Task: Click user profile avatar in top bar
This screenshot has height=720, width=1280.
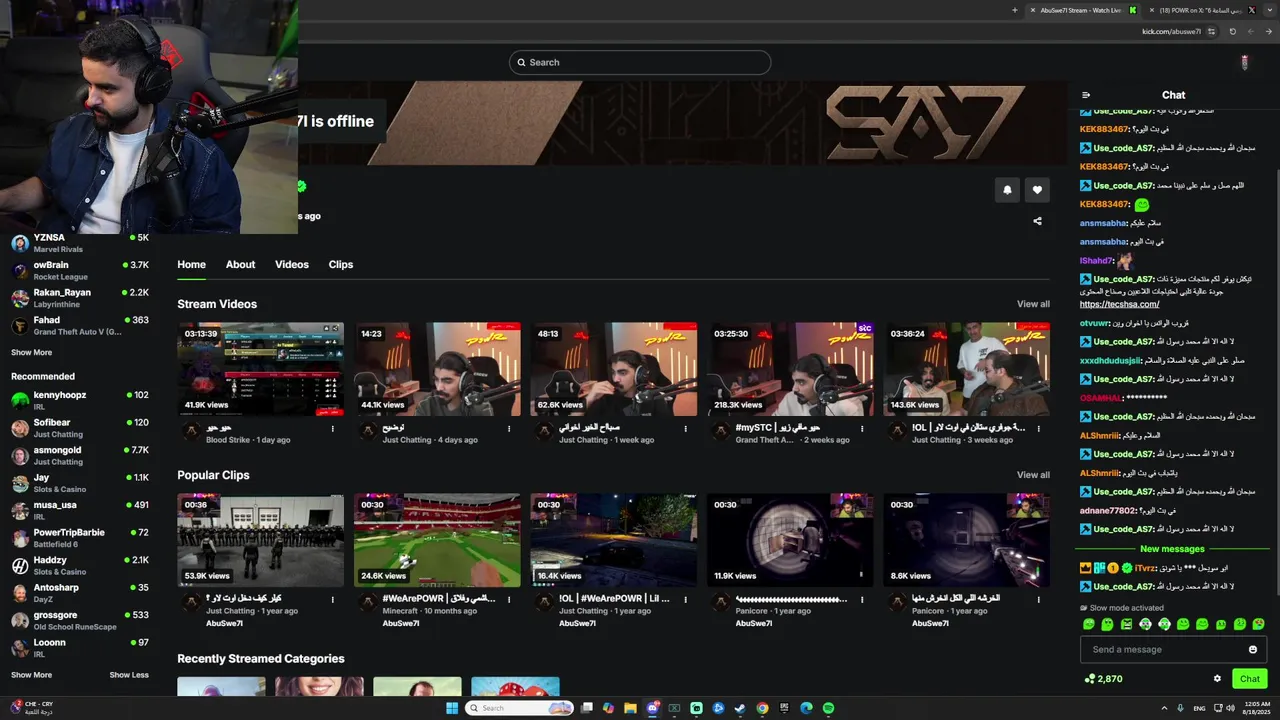Action: point(1244,62)
